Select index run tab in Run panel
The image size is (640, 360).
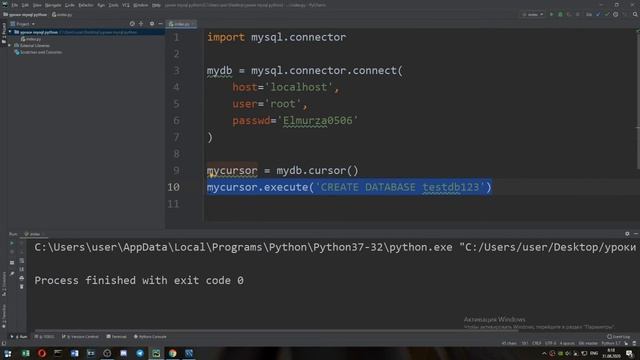click(x=34, y=234)
